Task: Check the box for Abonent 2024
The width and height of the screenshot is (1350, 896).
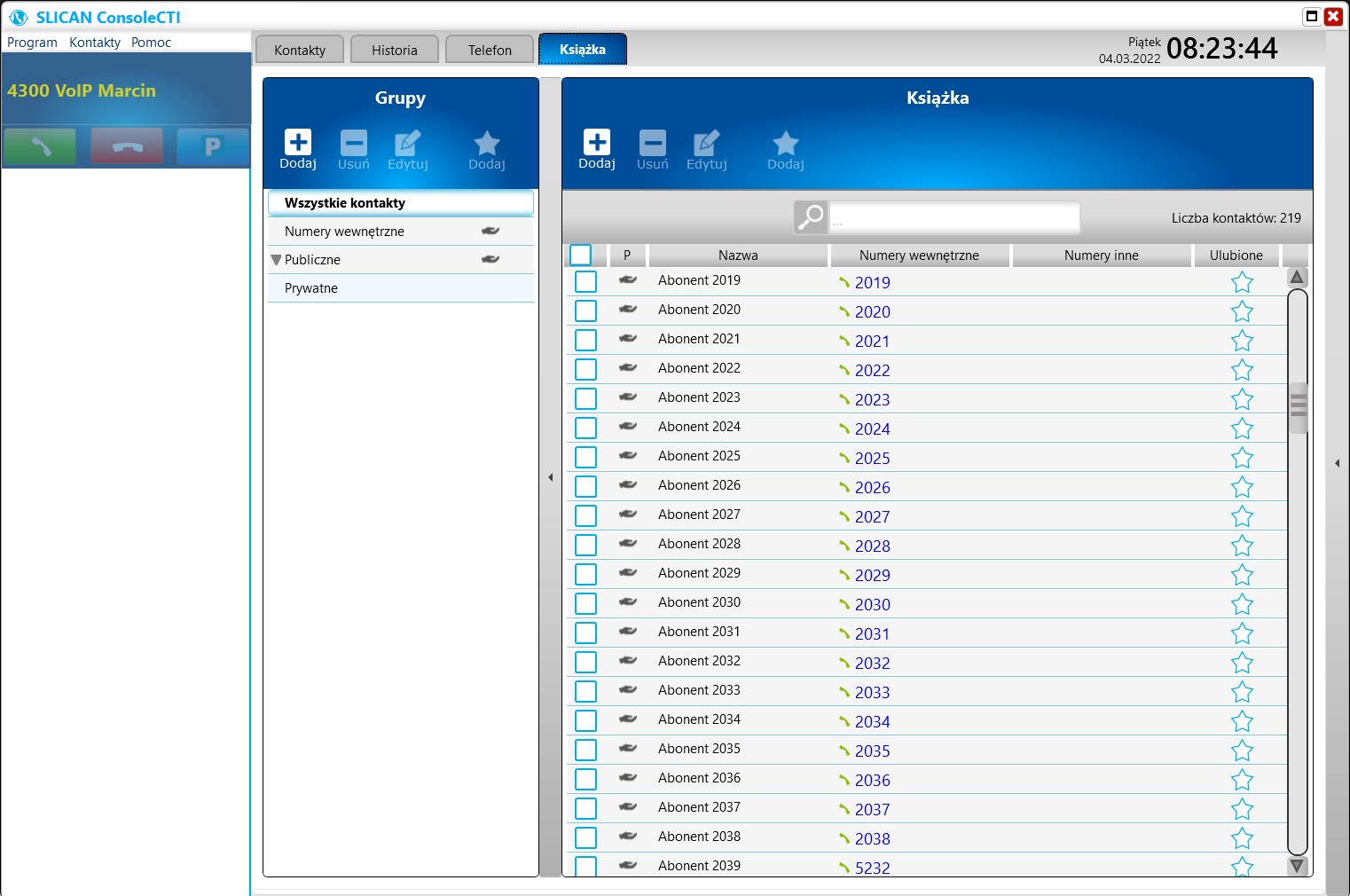Action: coord(586,428)
